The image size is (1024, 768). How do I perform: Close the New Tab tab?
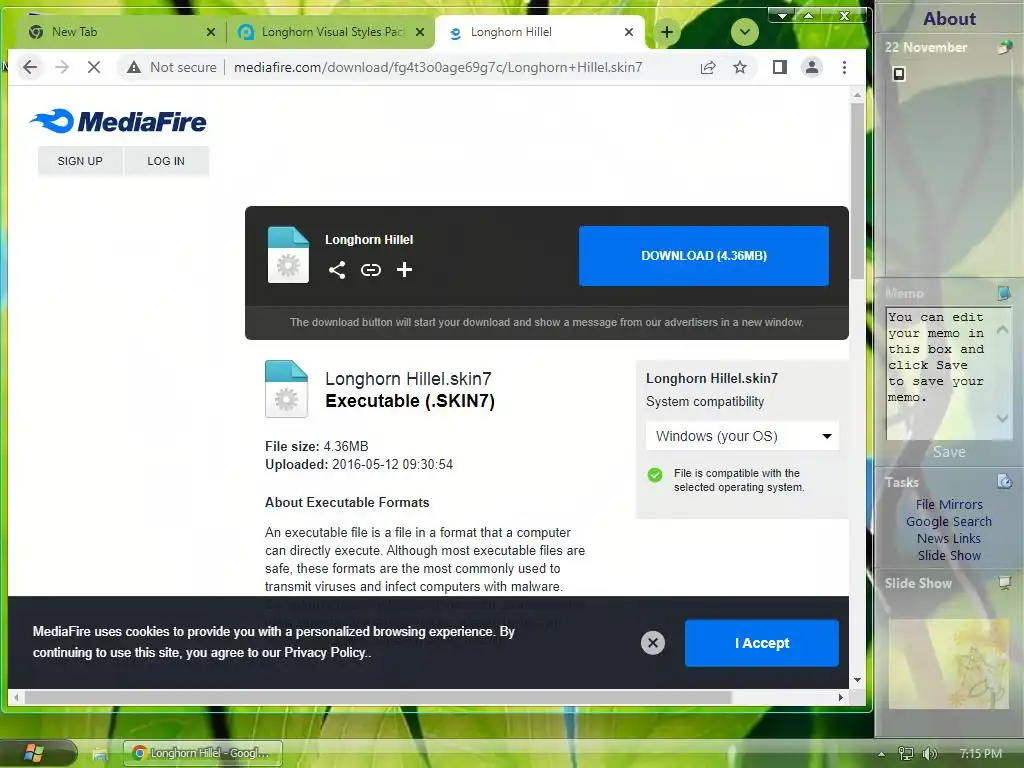[210, 32]
